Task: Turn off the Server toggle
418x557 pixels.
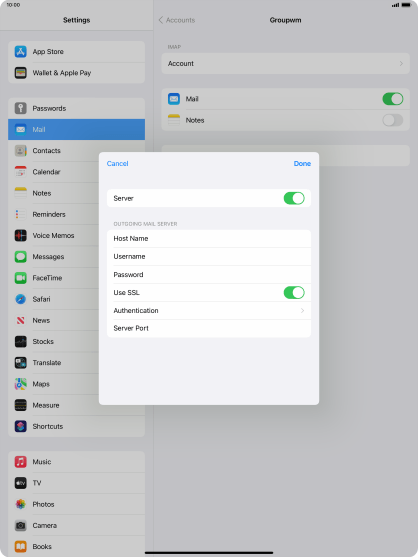Action: tap(294, 198)
